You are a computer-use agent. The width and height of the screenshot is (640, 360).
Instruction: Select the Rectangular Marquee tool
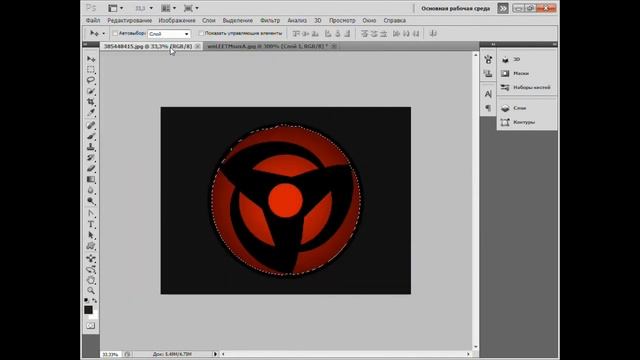[91, 70]
